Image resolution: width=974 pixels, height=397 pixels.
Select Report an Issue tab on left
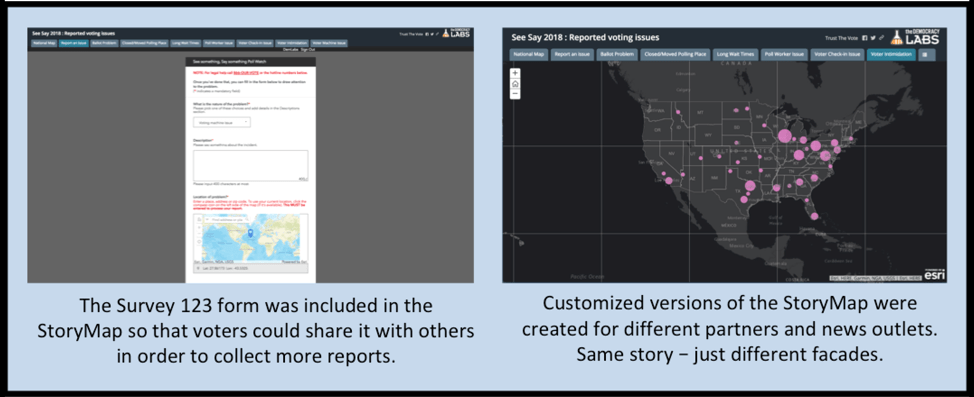74,43
